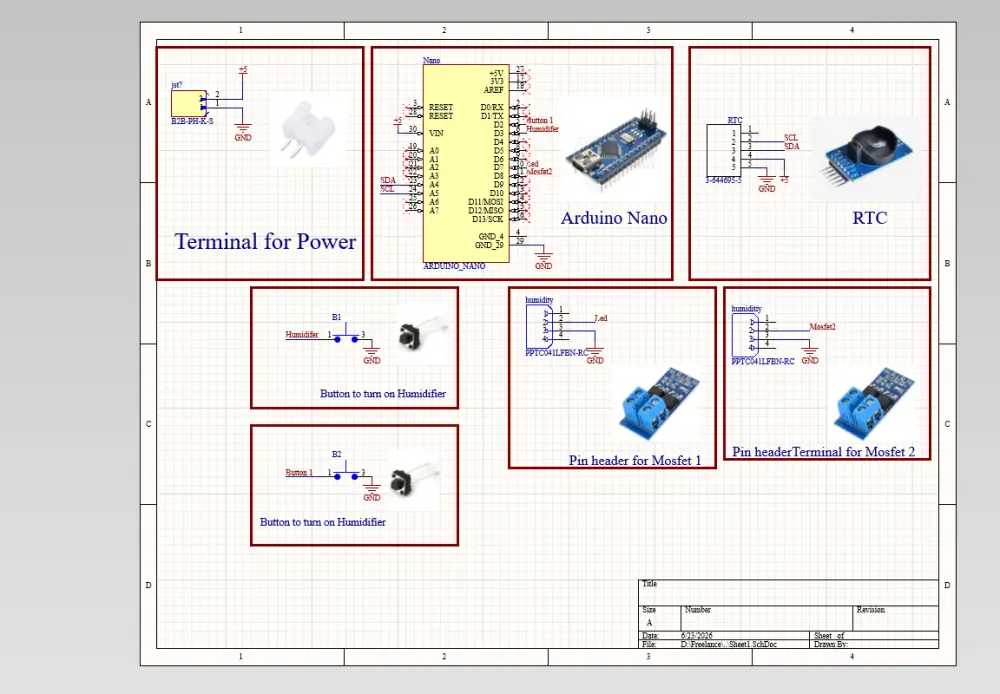Click the tactile switch photo beside B2
Image resolution: width=1000 pixels, height=694 pixels.
click(x=416, y=480)
